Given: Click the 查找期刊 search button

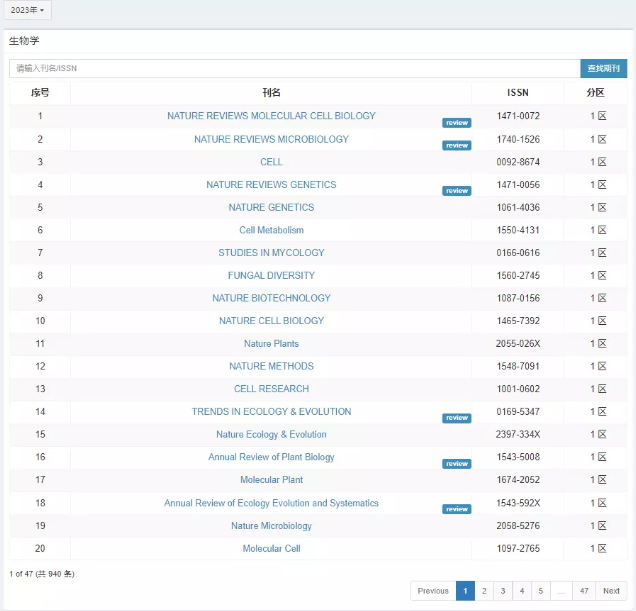Looking at the screenshot, I should pyautogui.click(x=604, y=68).
